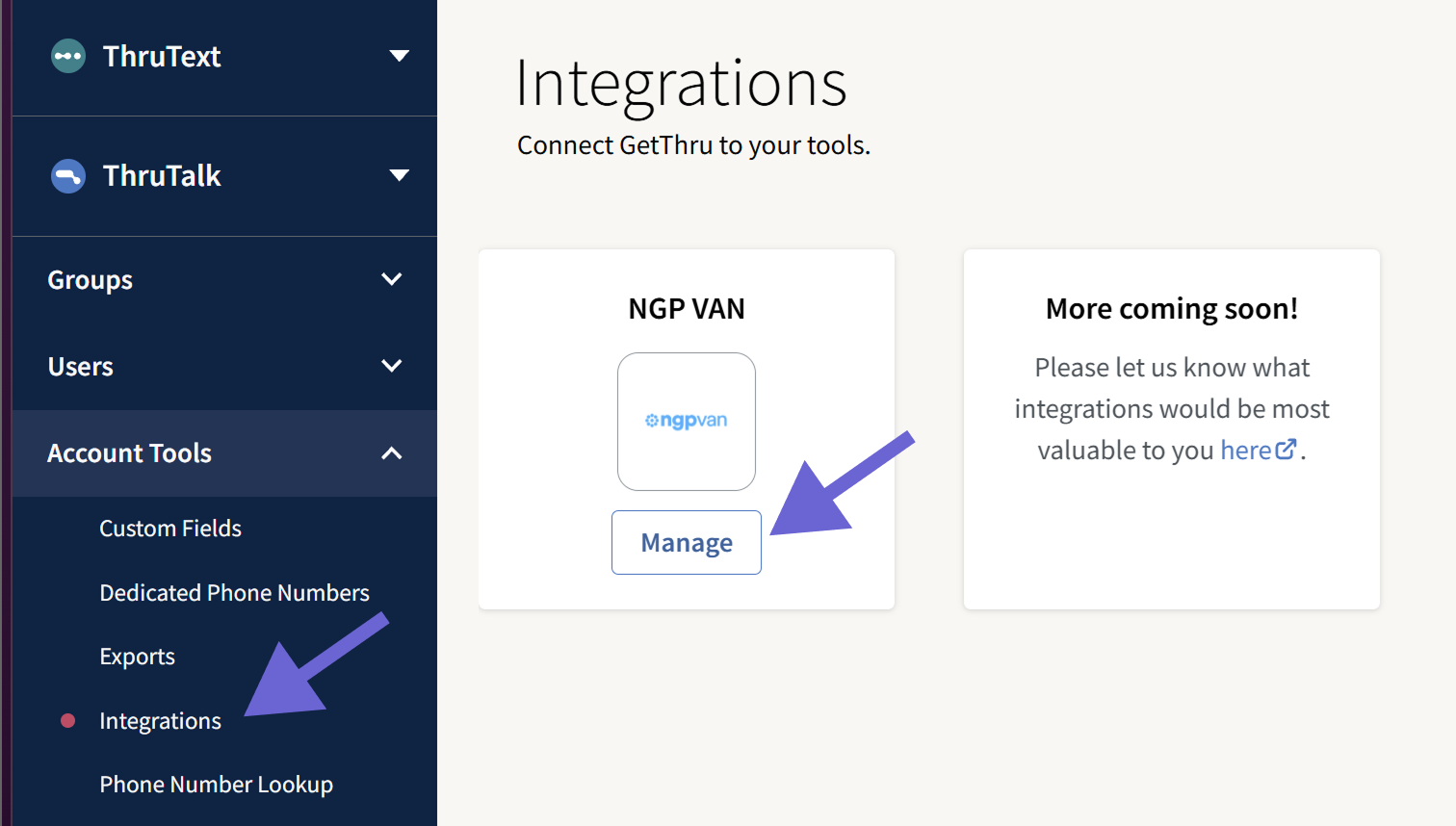Screen dimensions: 1456x826
Task: Expand the Groups chevron
Action: pyautogui.click(x=392, y=279)
